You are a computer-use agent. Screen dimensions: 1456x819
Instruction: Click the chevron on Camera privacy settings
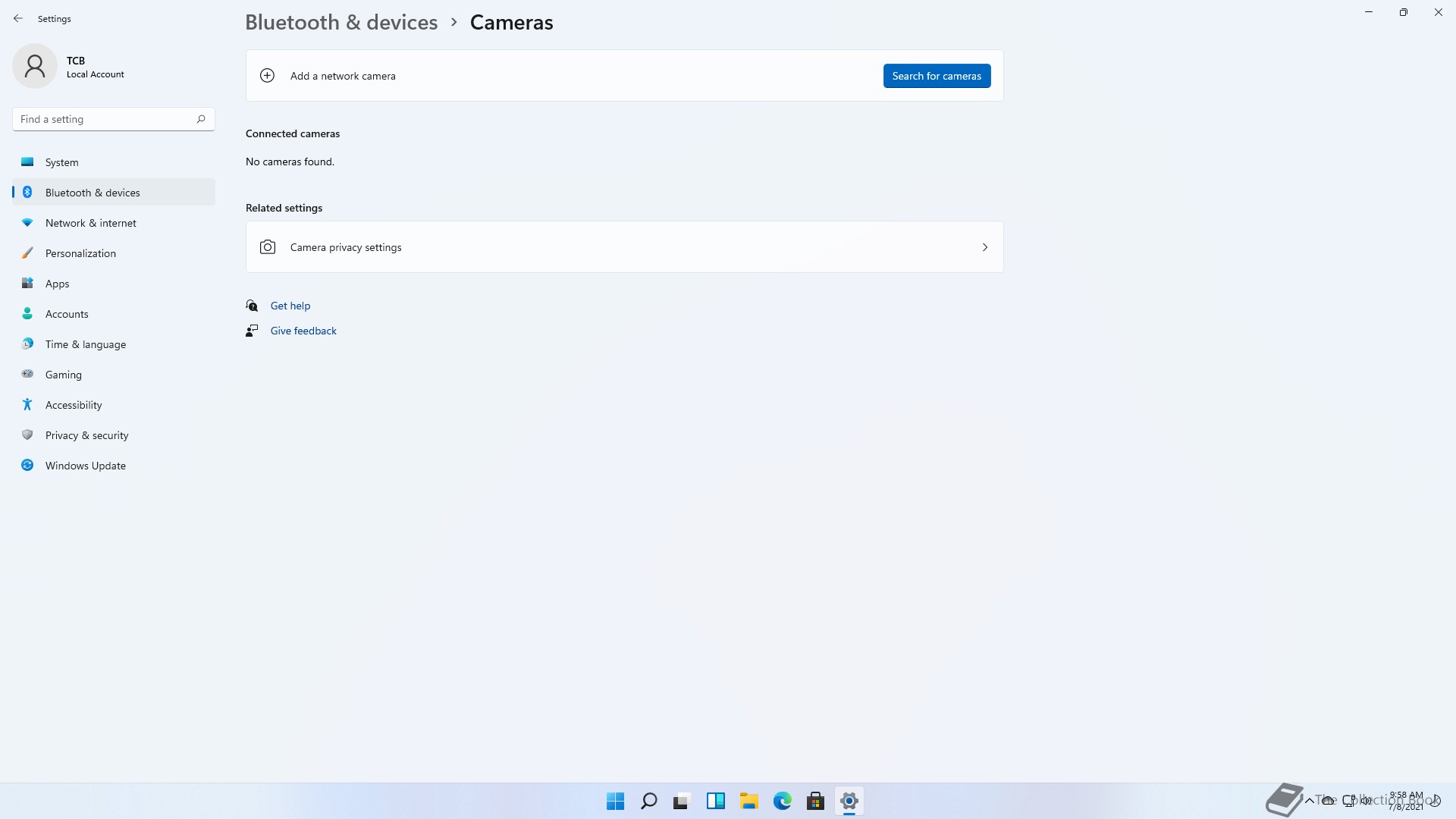tap(985, 247)
